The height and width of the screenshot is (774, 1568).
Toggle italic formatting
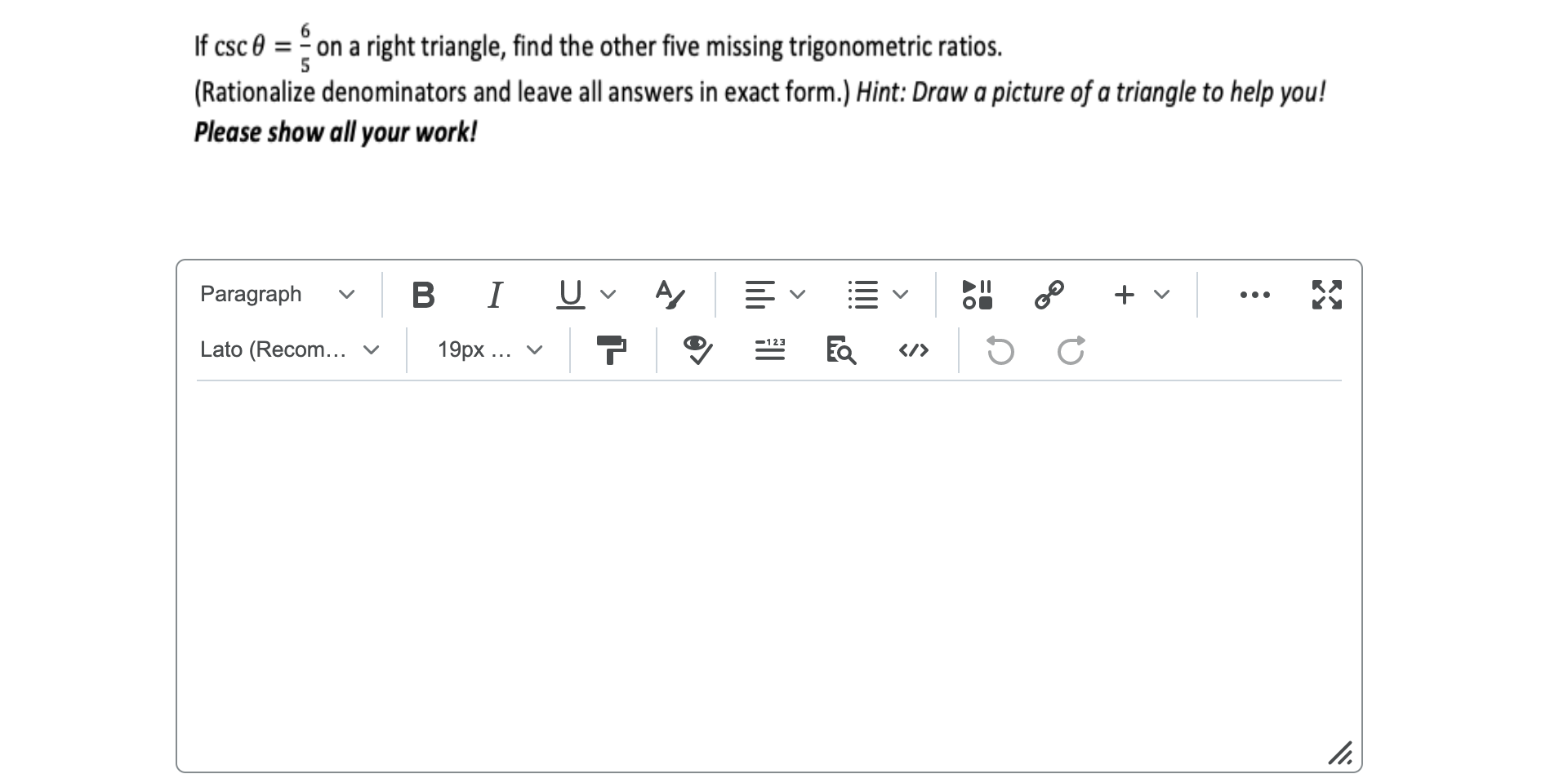coord(494,294)
